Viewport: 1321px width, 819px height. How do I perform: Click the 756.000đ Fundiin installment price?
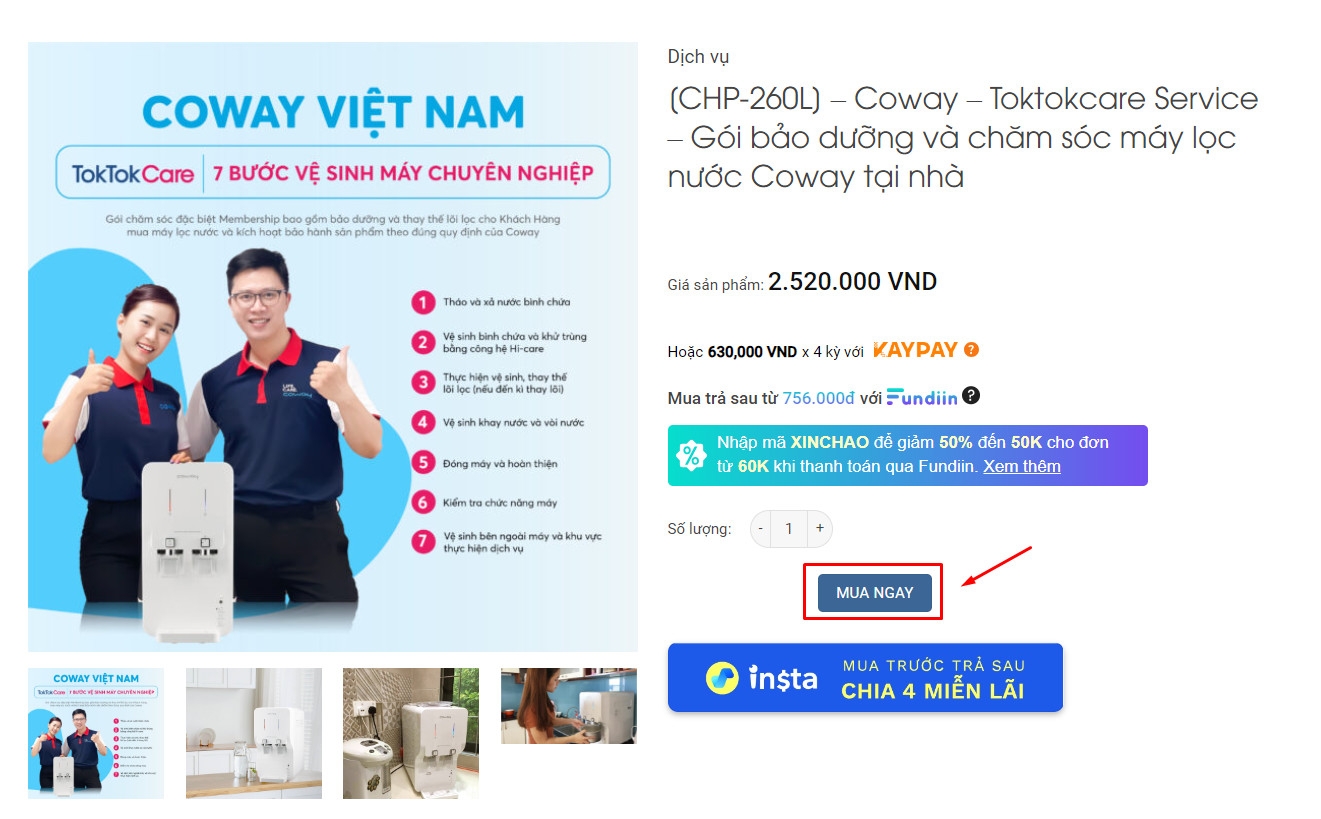pyautogui.click(x=818, y=398)
